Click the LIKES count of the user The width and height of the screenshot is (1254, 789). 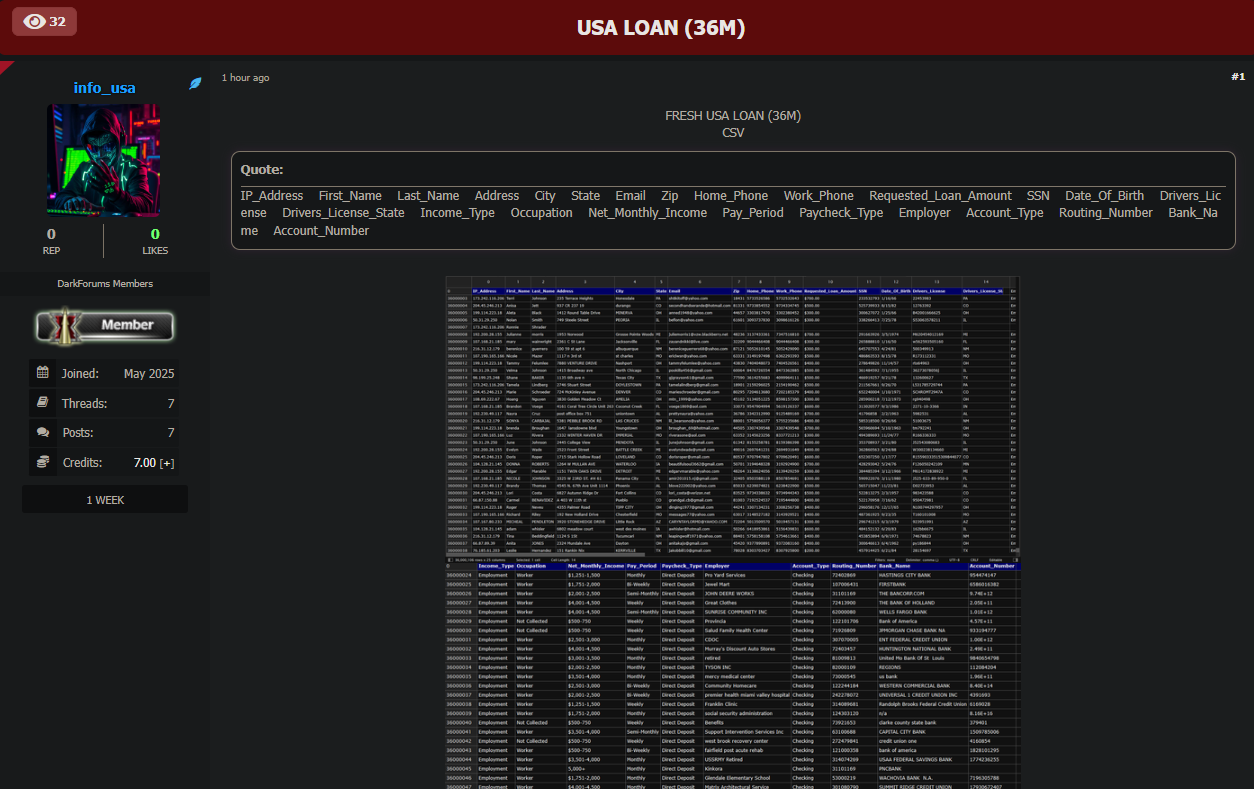click(155, 234)
